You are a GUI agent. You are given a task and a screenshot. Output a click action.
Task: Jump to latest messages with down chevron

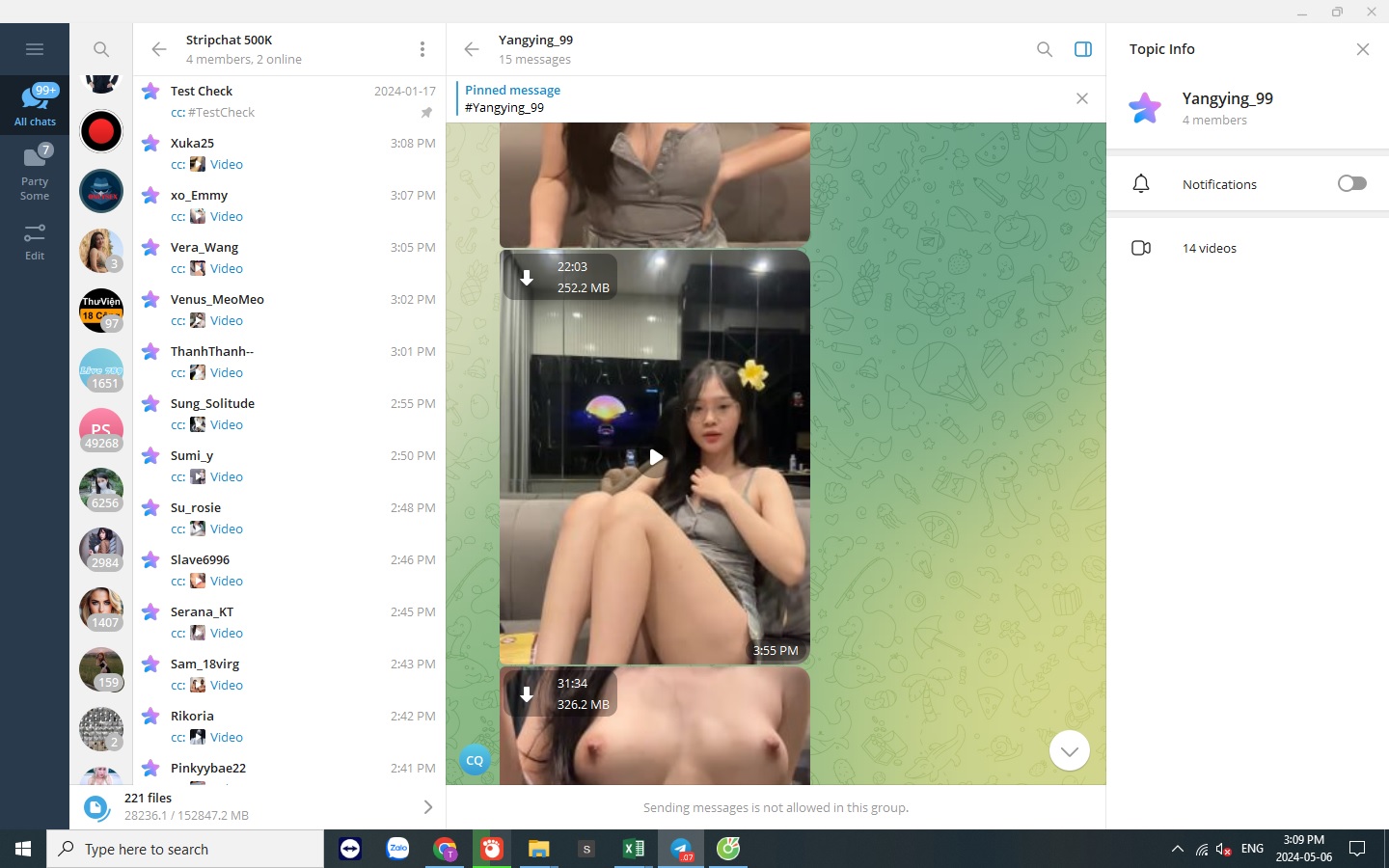(1069, 750)
